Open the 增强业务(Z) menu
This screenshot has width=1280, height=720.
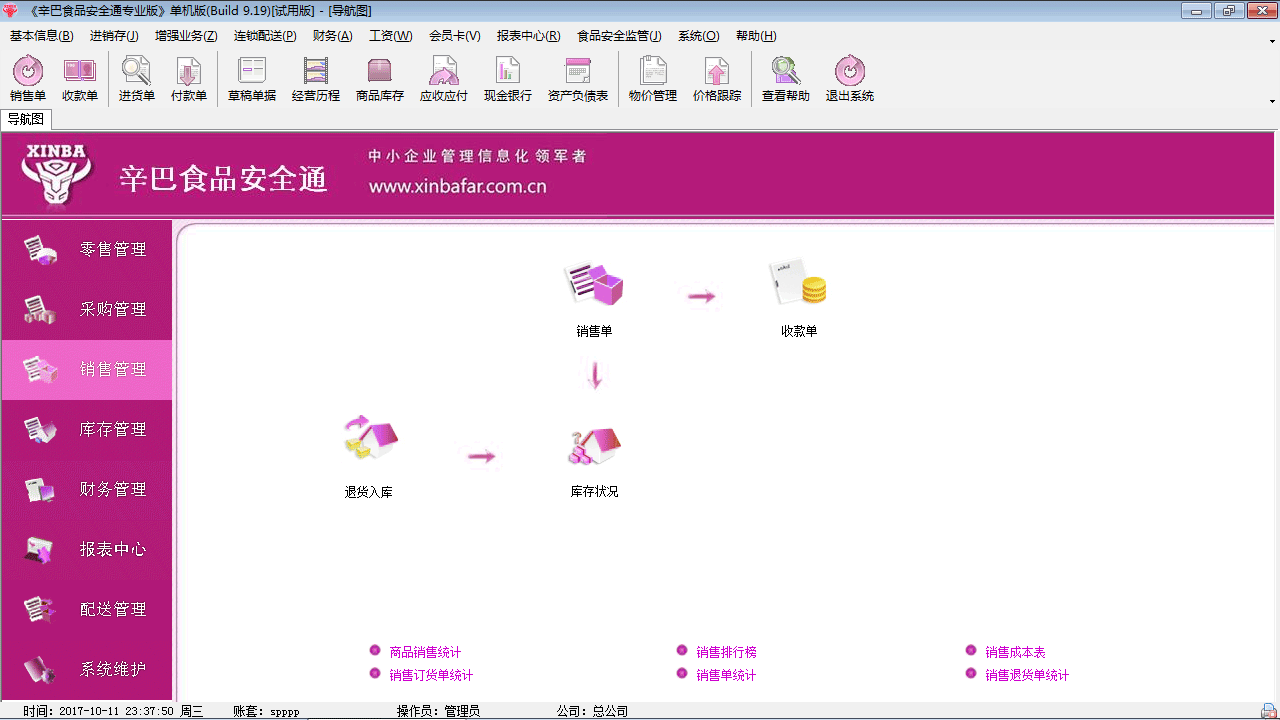(186, 36)
